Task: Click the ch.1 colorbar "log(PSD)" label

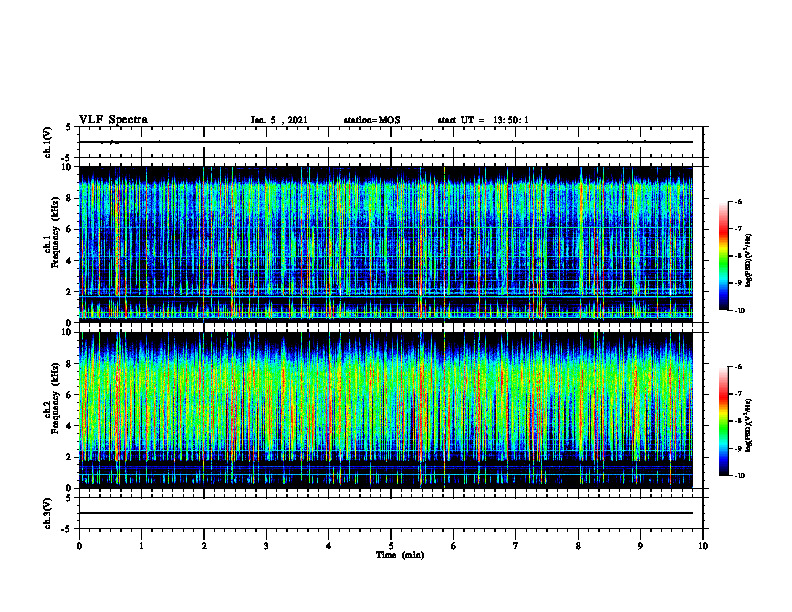Action: pyautogui.click(x=749, y=260)
